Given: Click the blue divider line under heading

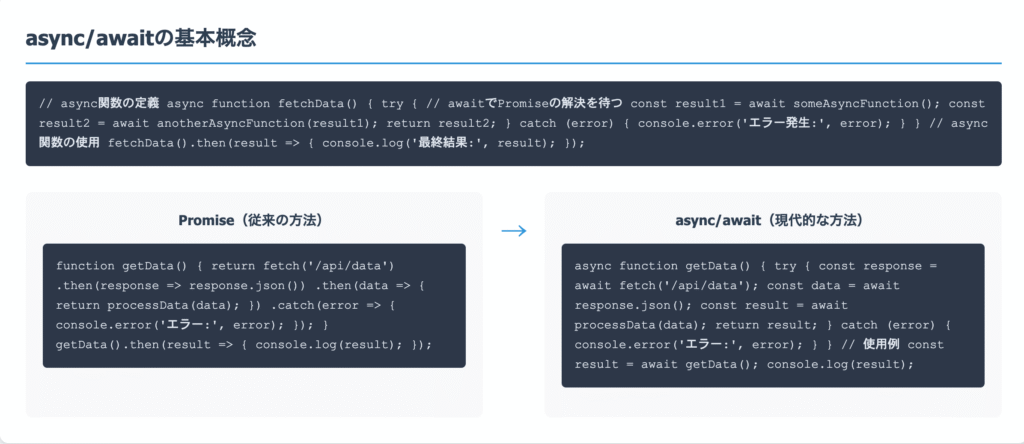Looking at the screenshot, I should [x=512, y=63].
